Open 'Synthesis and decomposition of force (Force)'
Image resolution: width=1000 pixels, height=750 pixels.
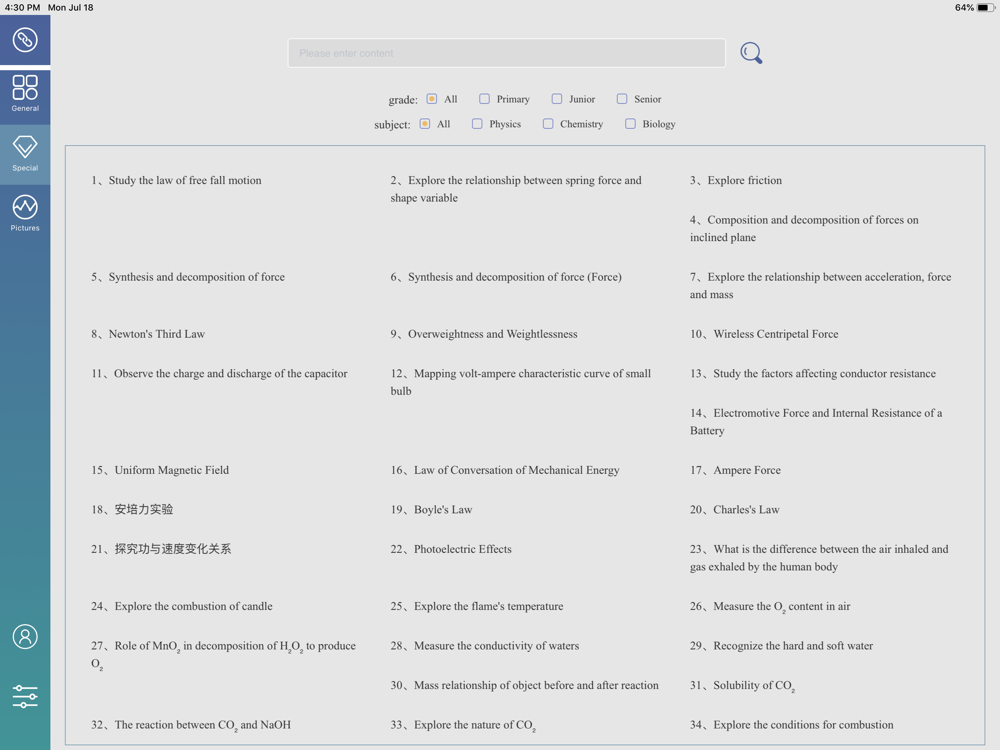click(506, 277)
